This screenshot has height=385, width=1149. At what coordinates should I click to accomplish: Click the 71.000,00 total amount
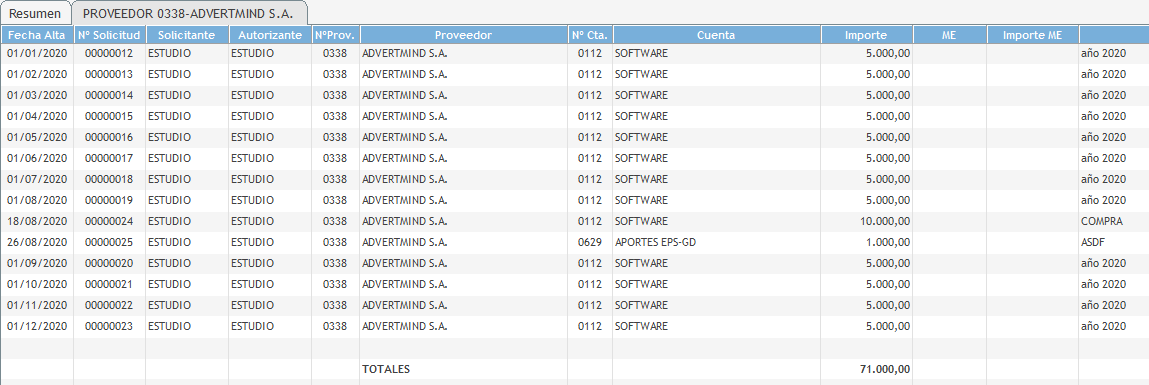click(884, 369)
